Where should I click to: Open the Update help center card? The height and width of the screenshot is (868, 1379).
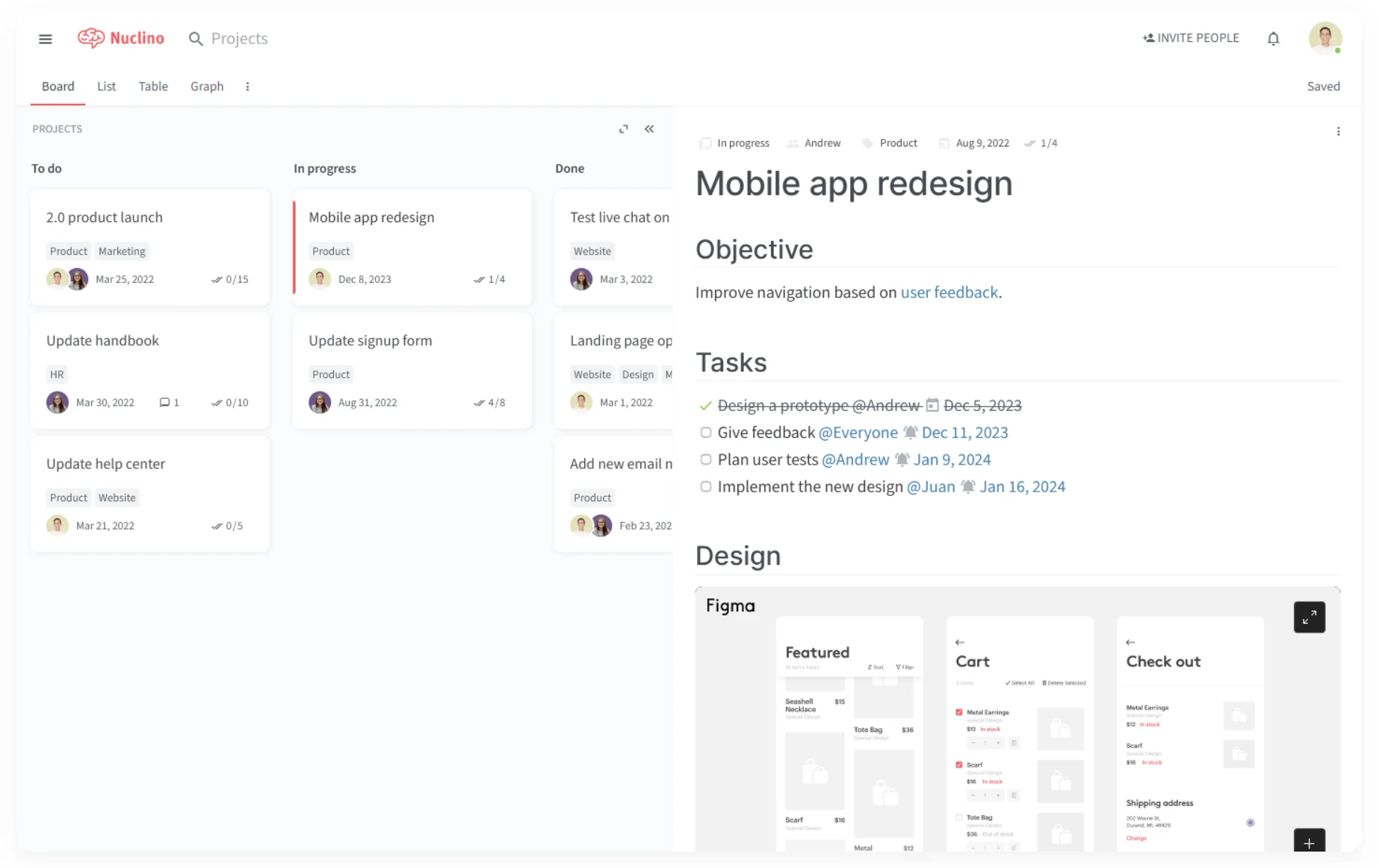[x=149, y=494]
